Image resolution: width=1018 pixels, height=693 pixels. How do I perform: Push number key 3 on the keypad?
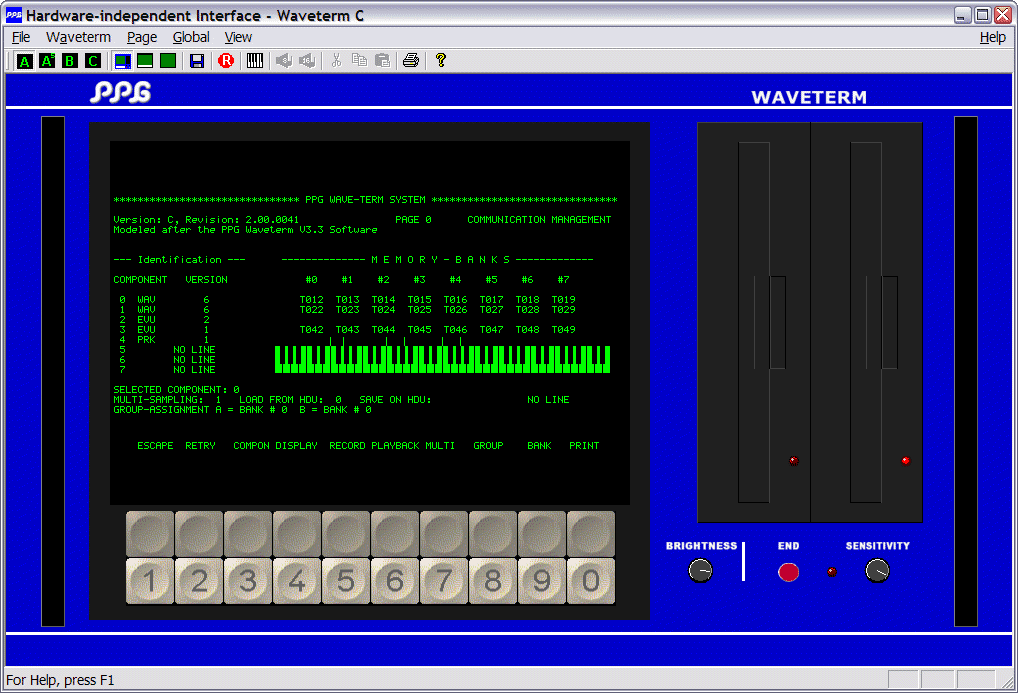tap(248, 581)
